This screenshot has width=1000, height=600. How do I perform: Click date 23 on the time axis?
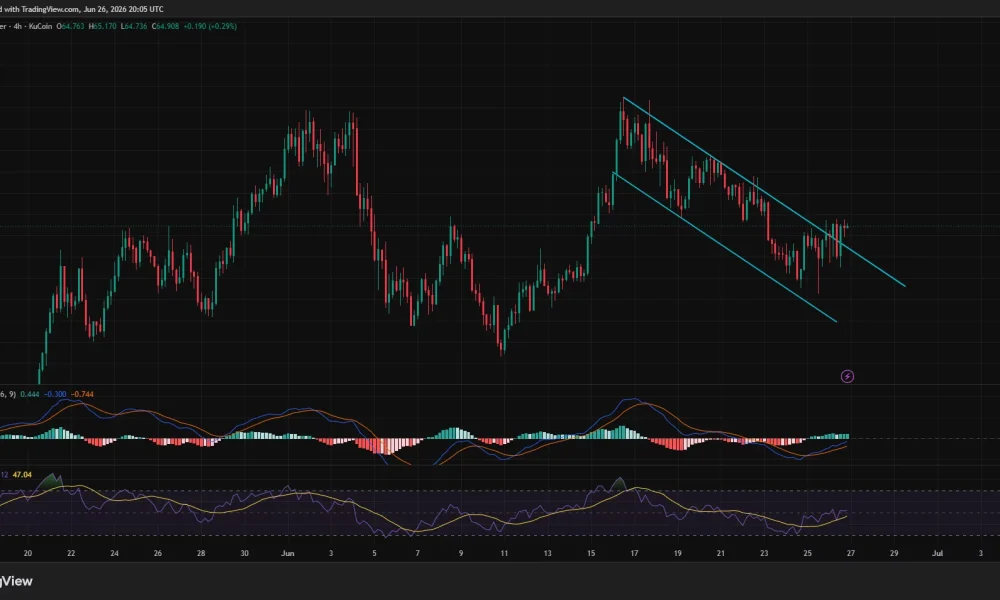(x=764, y=553)
